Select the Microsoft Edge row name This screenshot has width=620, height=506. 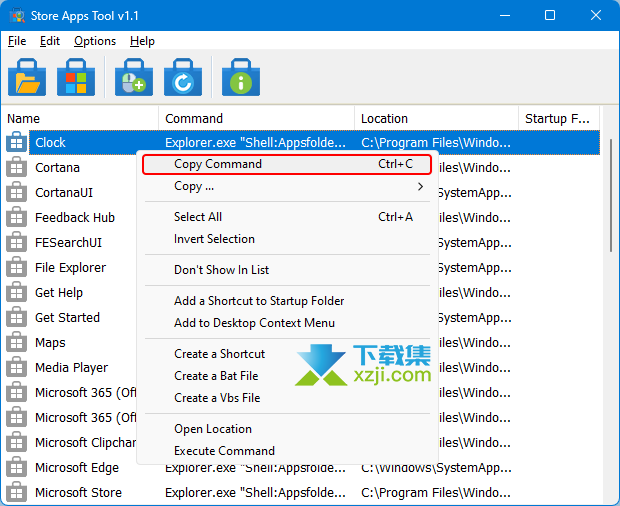click(77, 468)
